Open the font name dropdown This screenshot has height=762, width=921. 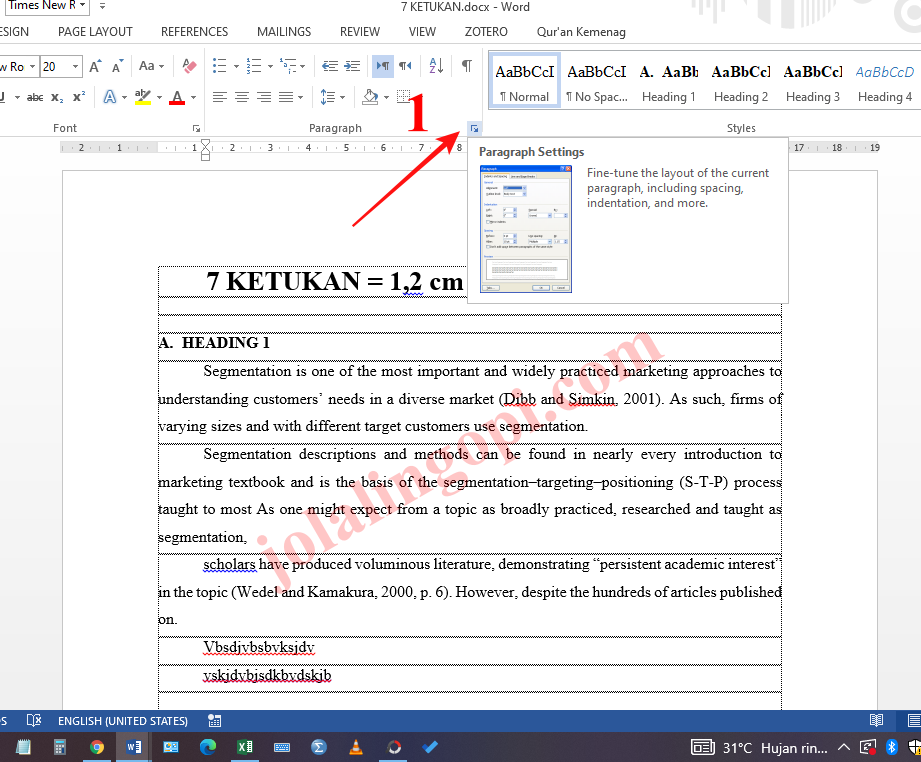tap(32, 66)
